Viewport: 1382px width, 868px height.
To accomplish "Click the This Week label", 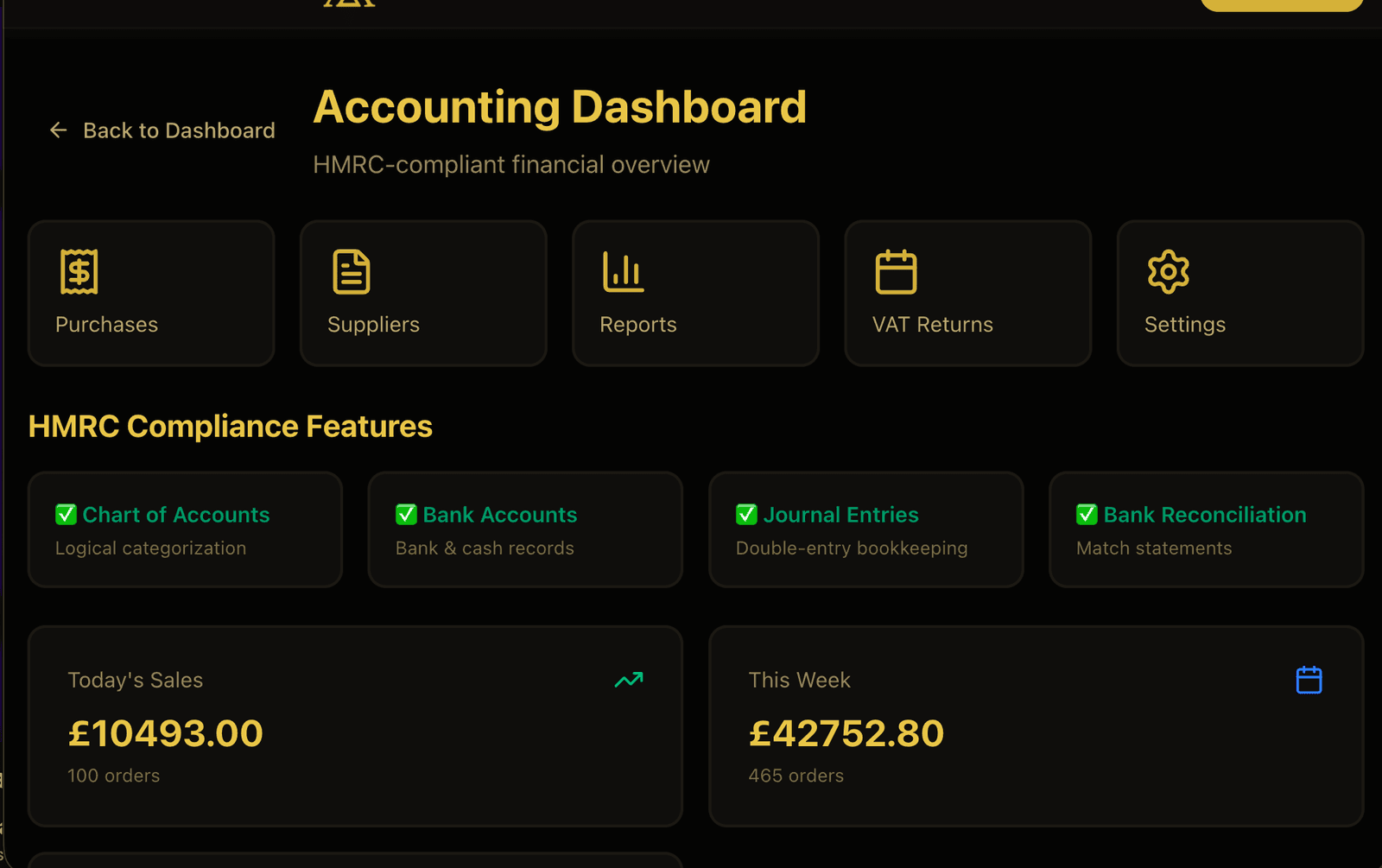I will point(800,681).
